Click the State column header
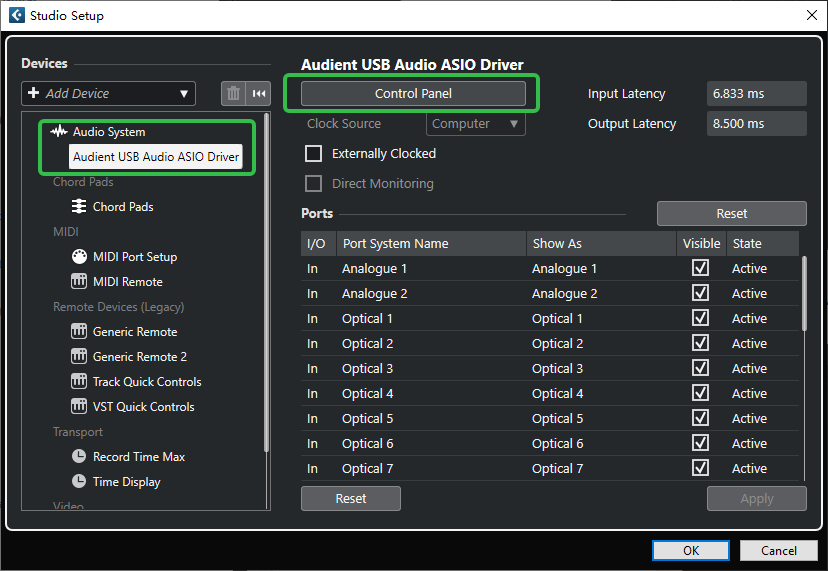The height and width of the screenshot is (571, 828). click(763, 244)
